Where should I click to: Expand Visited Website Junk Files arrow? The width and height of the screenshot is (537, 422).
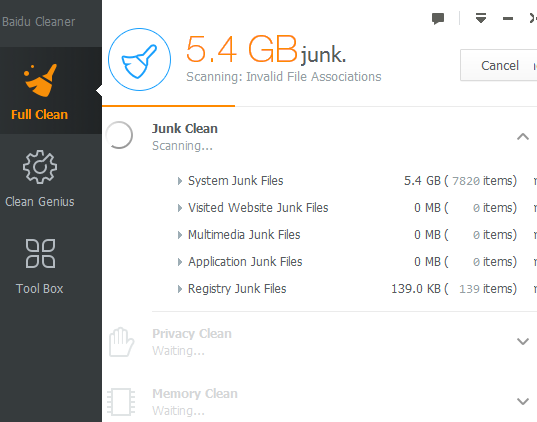pyautogui.click(x=180, y=208)
